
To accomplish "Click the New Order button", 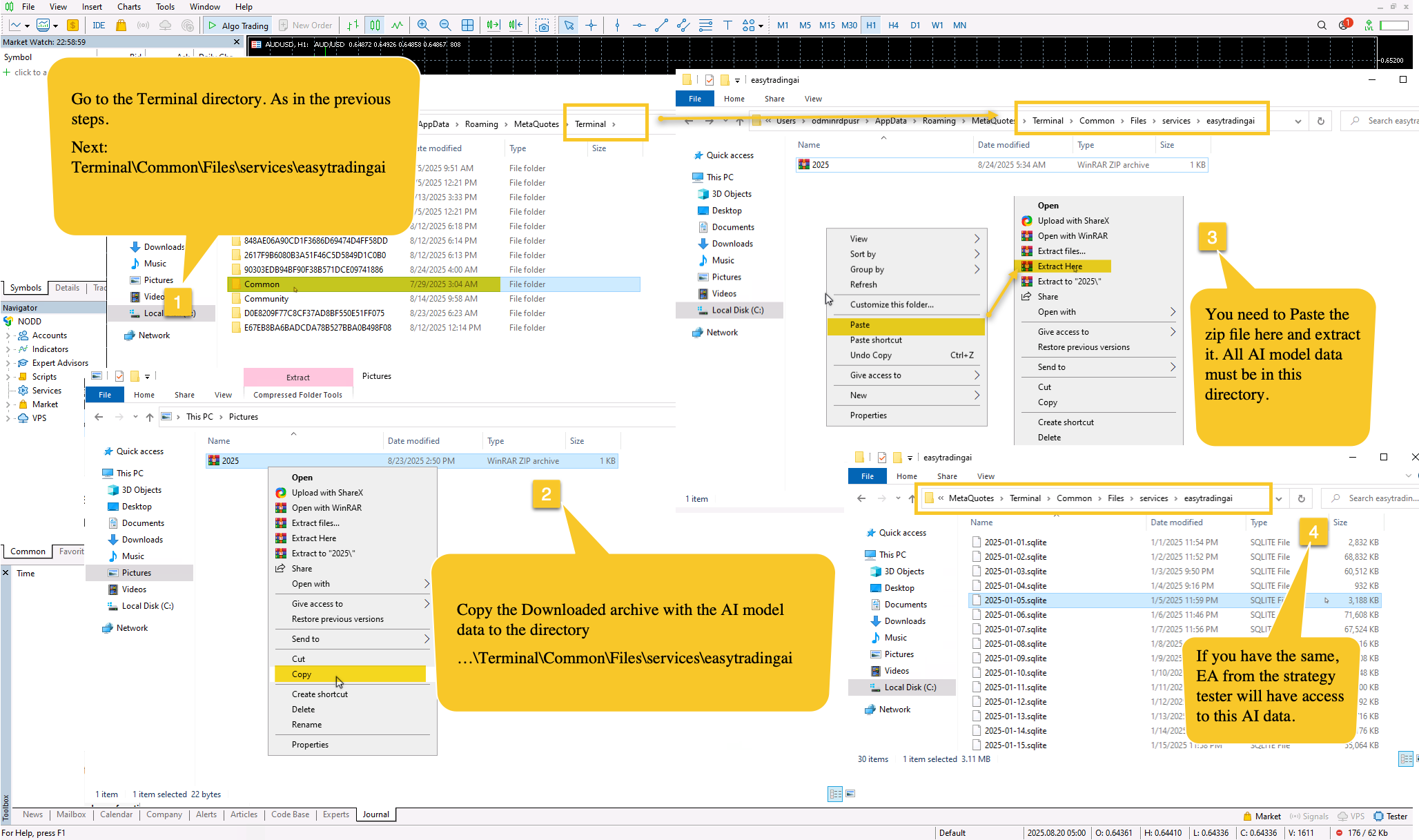I will [305, 26].
